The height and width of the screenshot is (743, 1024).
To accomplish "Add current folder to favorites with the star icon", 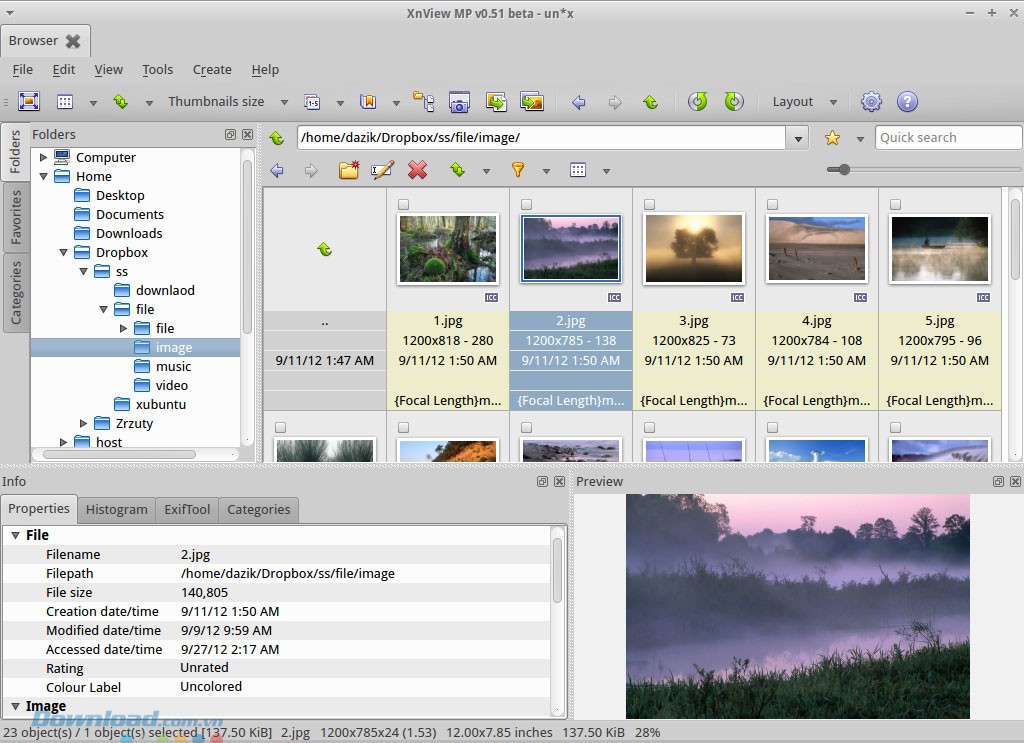I will (x=832, y=138).
